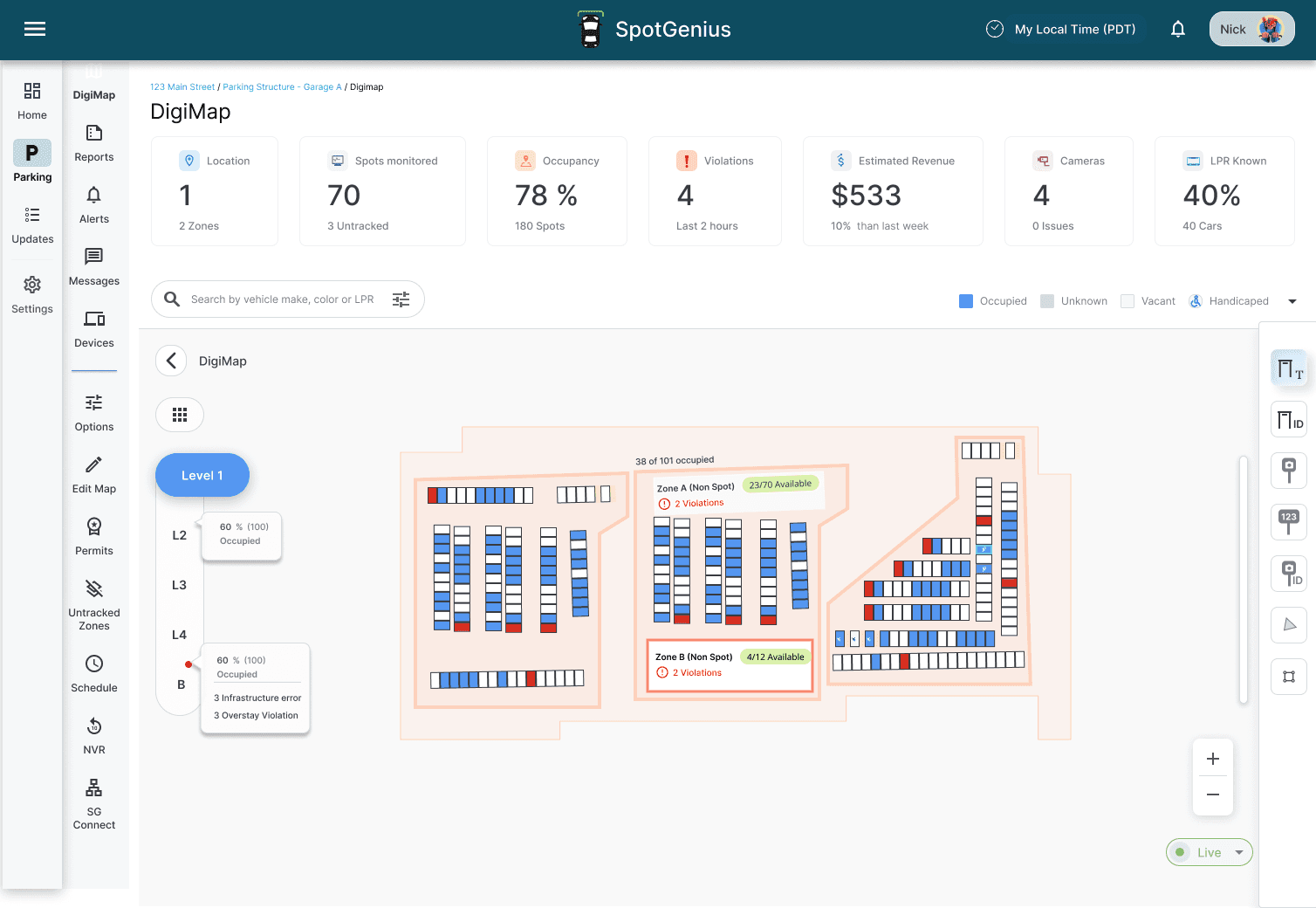Open the hamburger menu
1316x908 pixels.
[35, 30]
